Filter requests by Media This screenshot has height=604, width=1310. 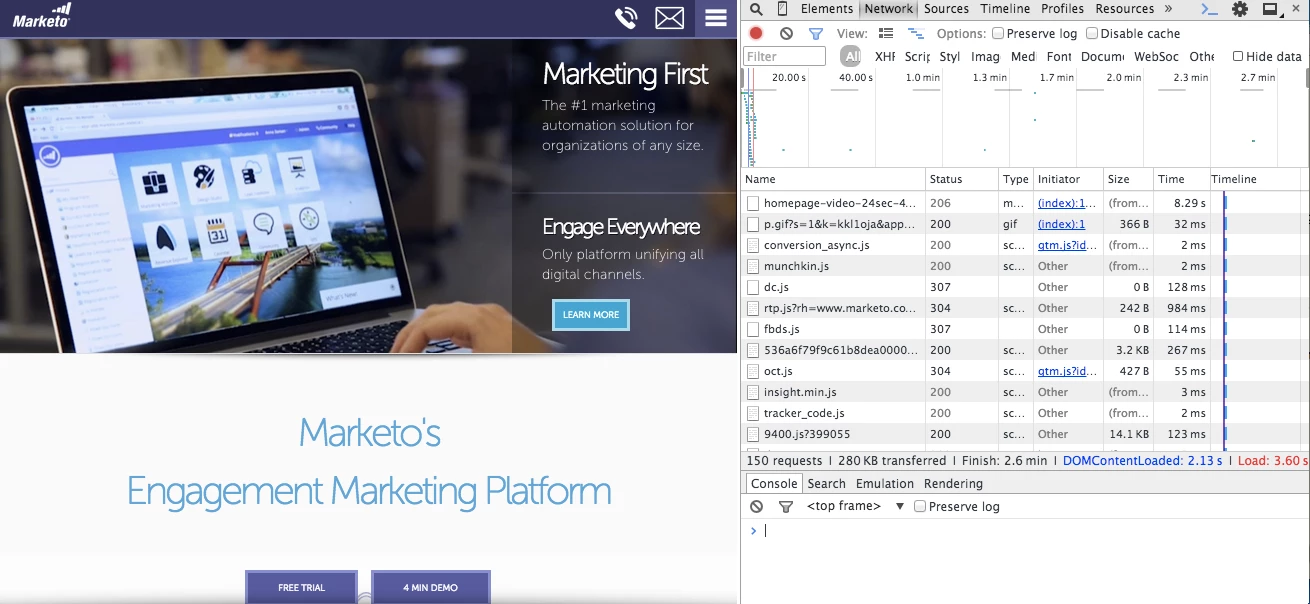(1023, 57)
